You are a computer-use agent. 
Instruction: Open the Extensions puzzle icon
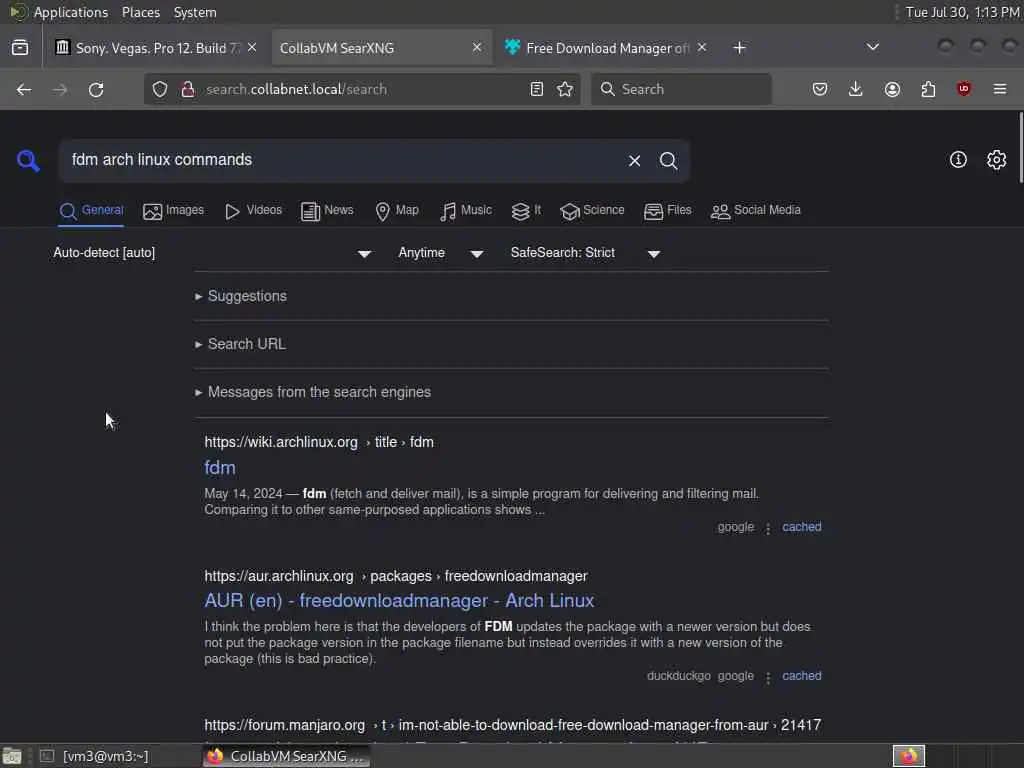tap(928, 89)
